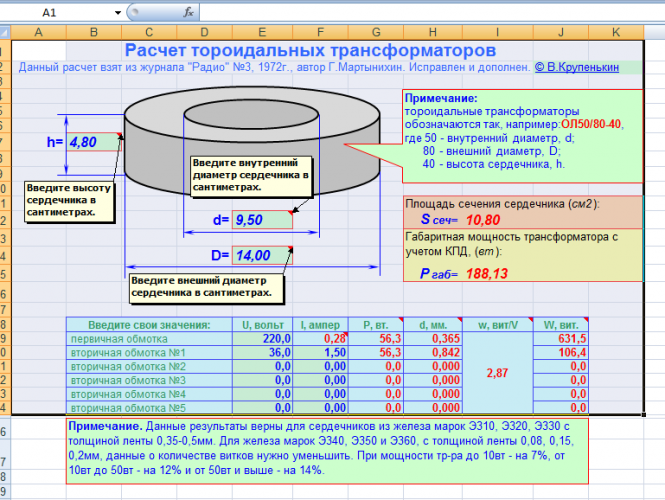Click the D= outer diameter 14,00 cell

tap(262, 255)
